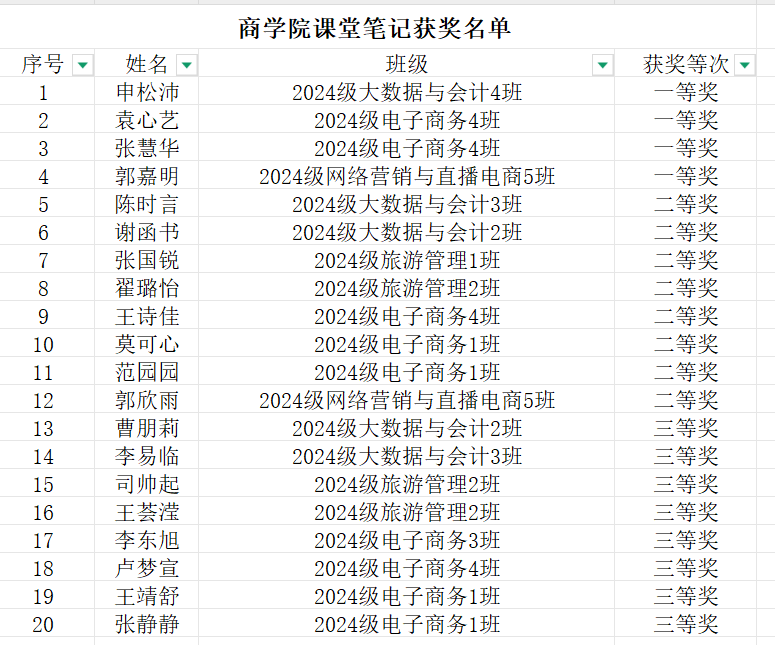
Task: Open the 序号 column filter dropdown
Action: (x=83, y=65)
